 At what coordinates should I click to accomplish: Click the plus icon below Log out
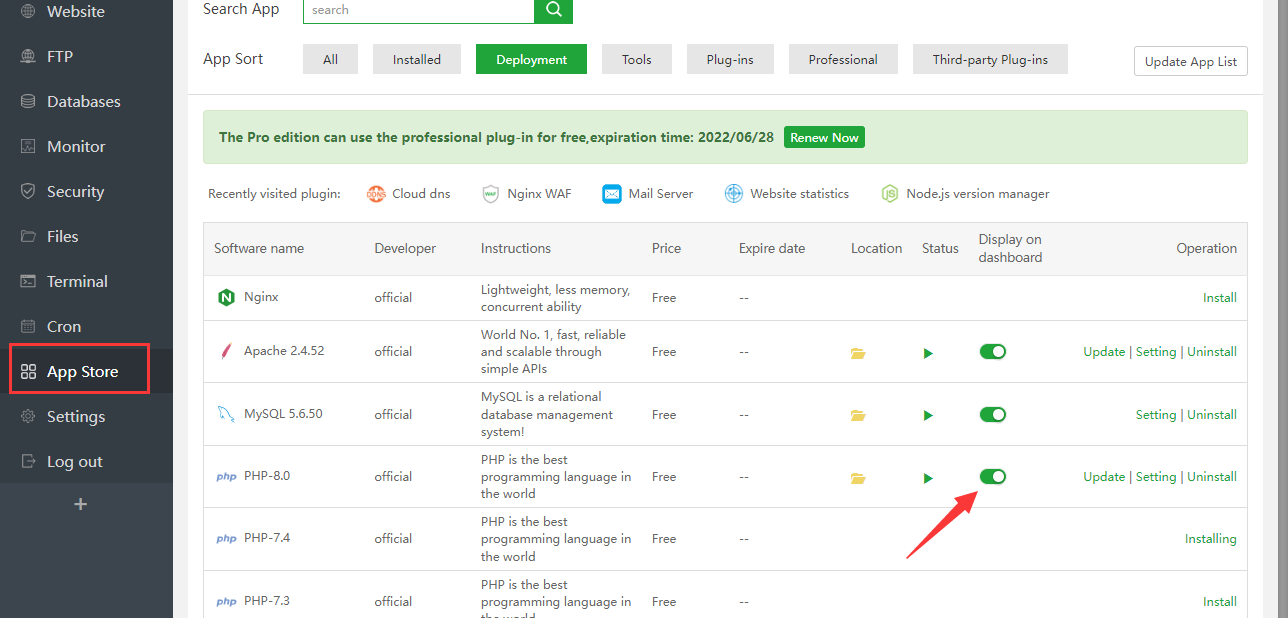click(81, 504)
